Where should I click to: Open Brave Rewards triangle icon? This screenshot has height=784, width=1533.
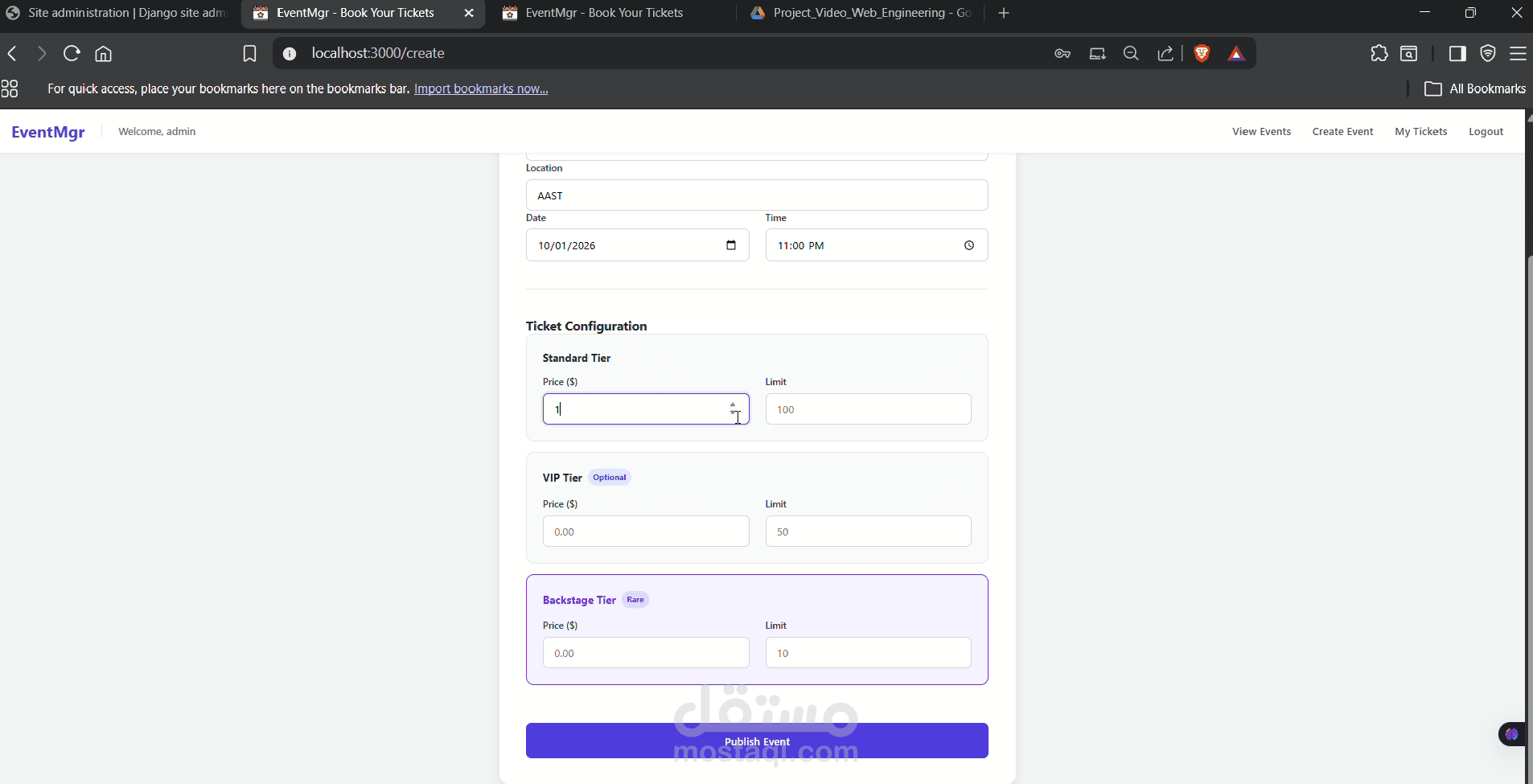1237,54
